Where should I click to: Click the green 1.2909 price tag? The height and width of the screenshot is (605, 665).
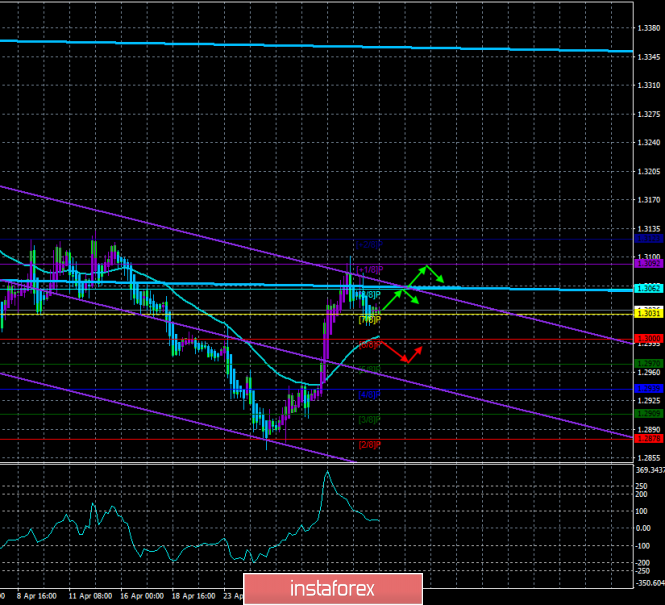click(648, 413)
